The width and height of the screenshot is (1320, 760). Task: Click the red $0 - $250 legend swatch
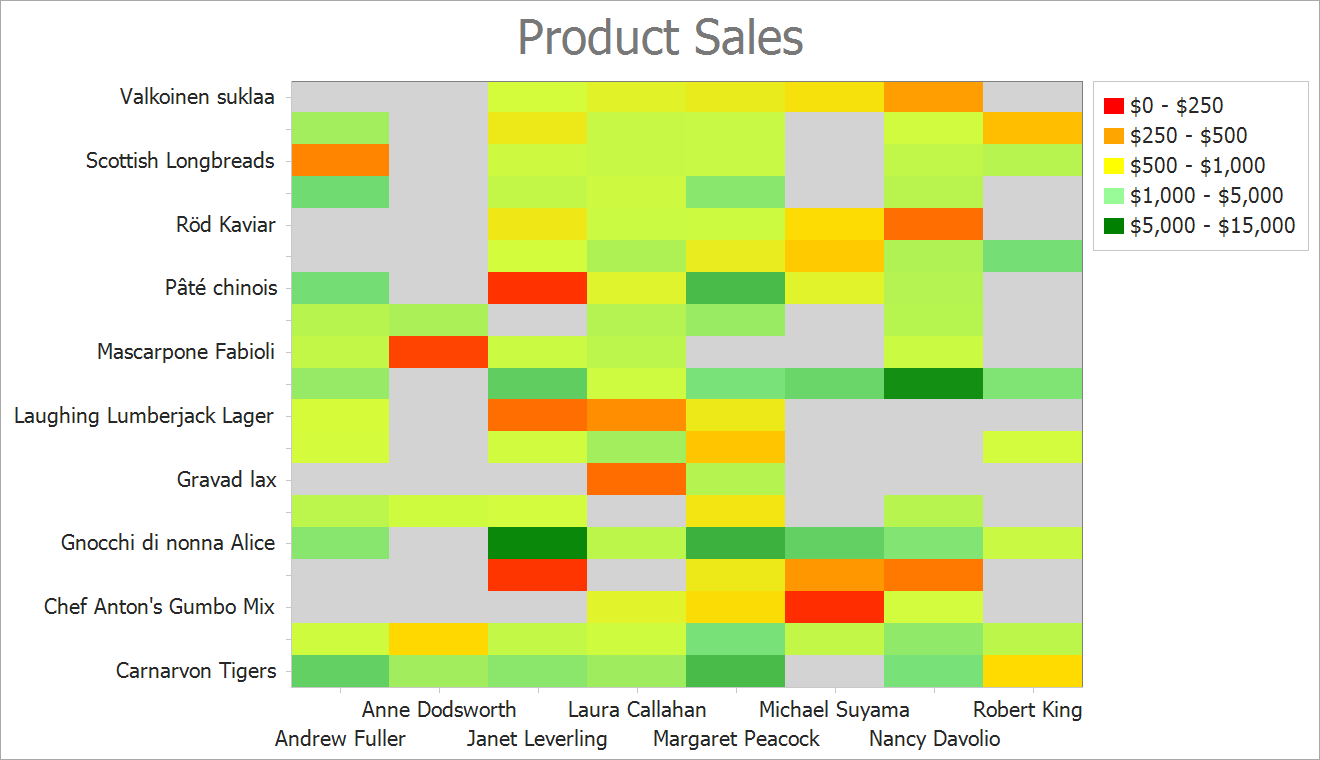click(x=1114, y=106)
